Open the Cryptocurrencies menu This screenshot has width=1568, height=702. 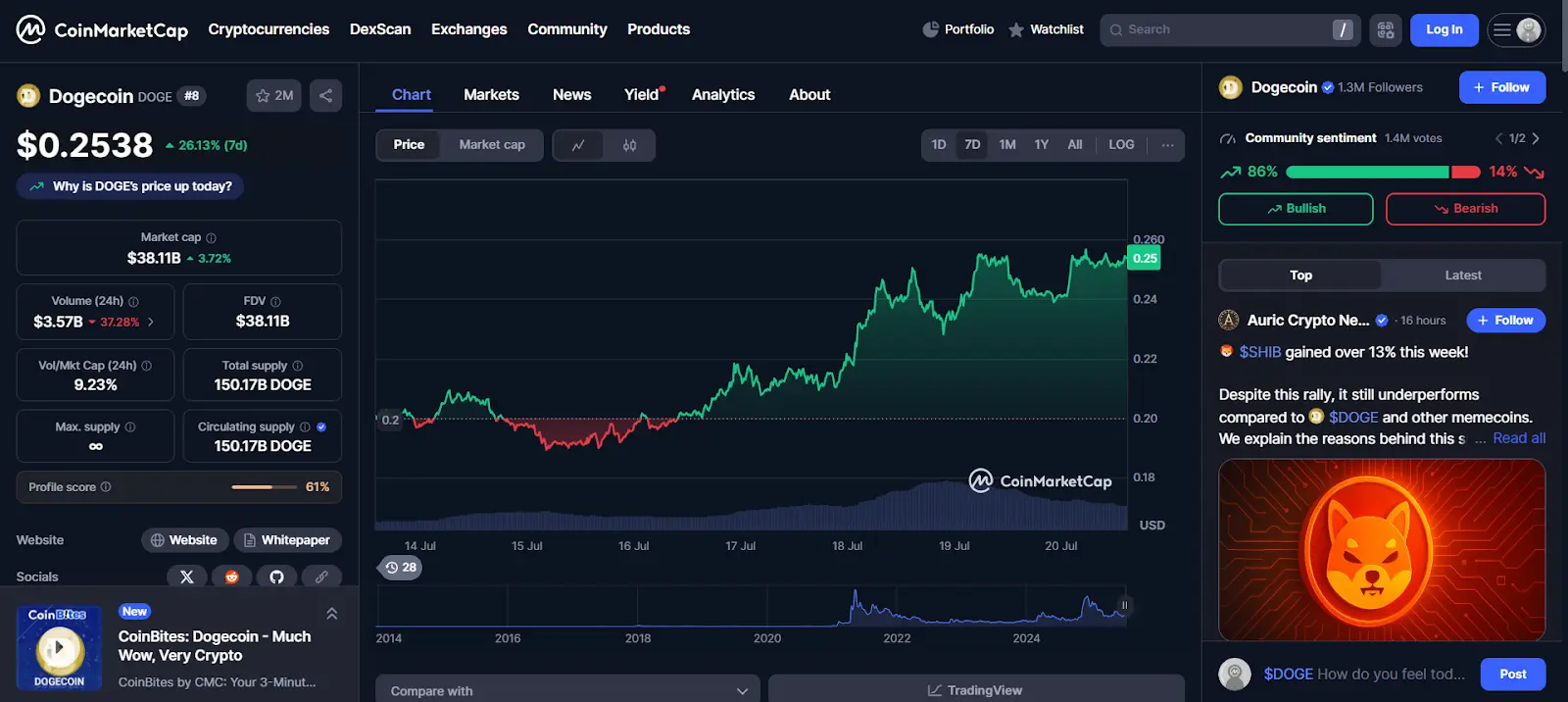[269, 29]
